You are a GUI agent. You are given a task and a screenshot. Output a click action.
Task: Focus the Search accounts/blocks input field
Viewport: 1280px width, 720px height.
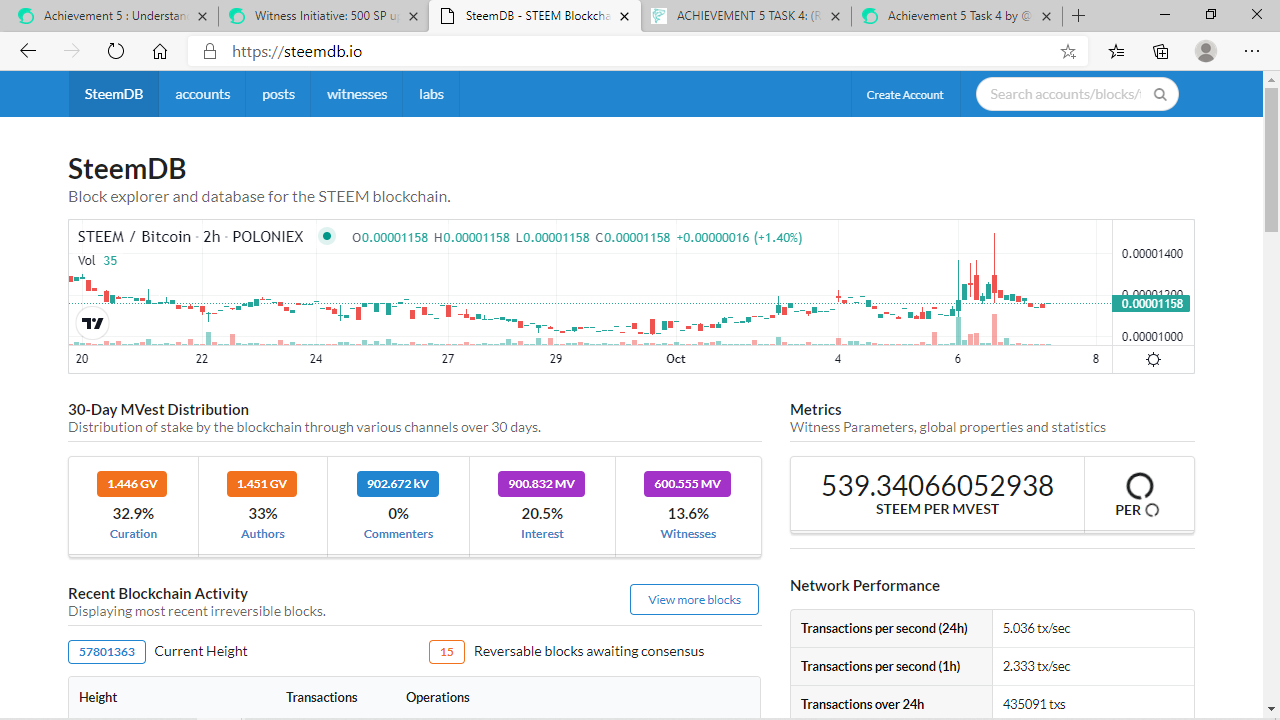[x=1064, y=94]
